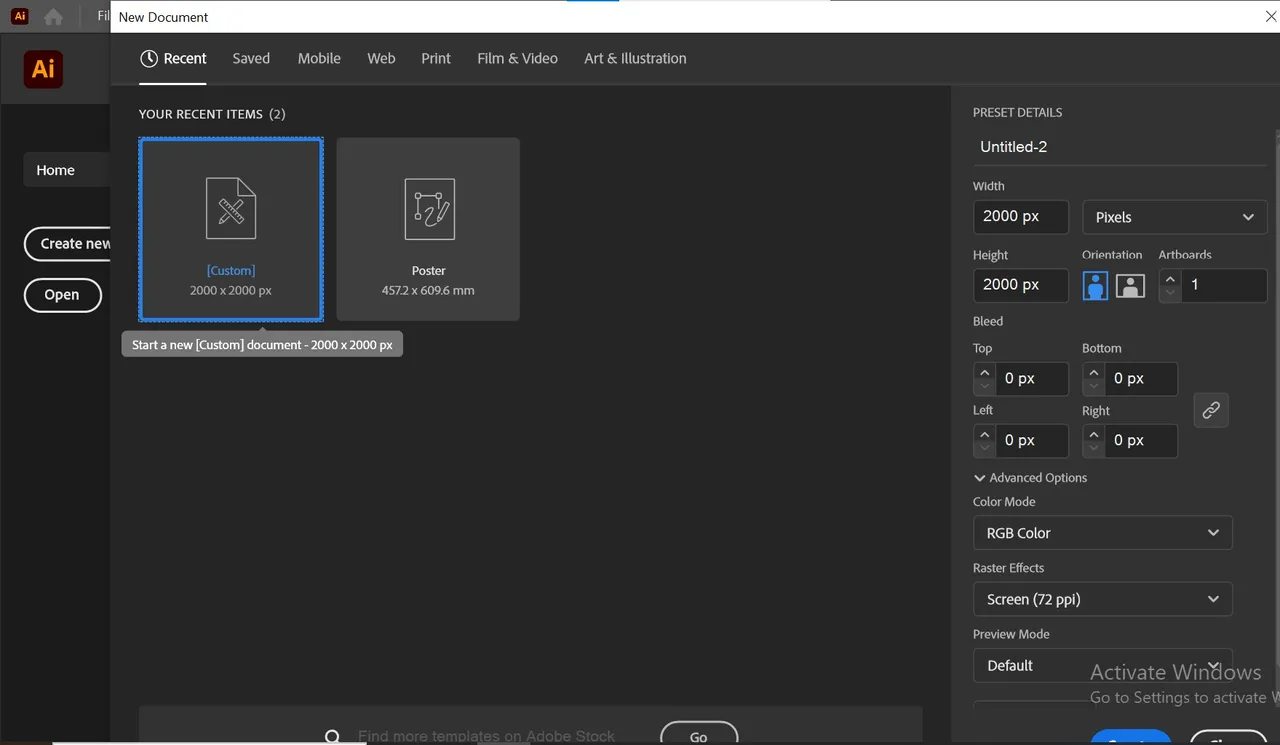Click the search magnifier icon for Adobe Stock
This screenshot has height=745, width=1280.
pos(333,737)
